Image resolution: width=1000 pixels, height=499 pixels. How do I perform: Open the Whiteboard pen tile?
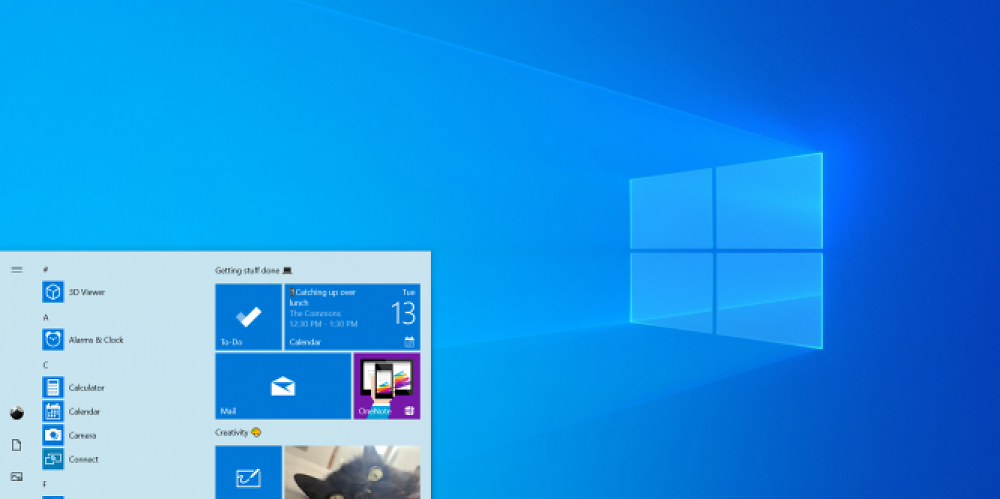249,472
